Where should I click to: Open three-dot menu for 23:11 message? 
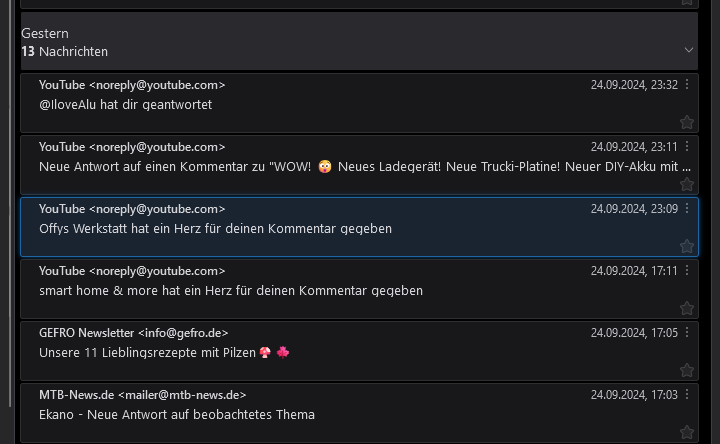687,147
